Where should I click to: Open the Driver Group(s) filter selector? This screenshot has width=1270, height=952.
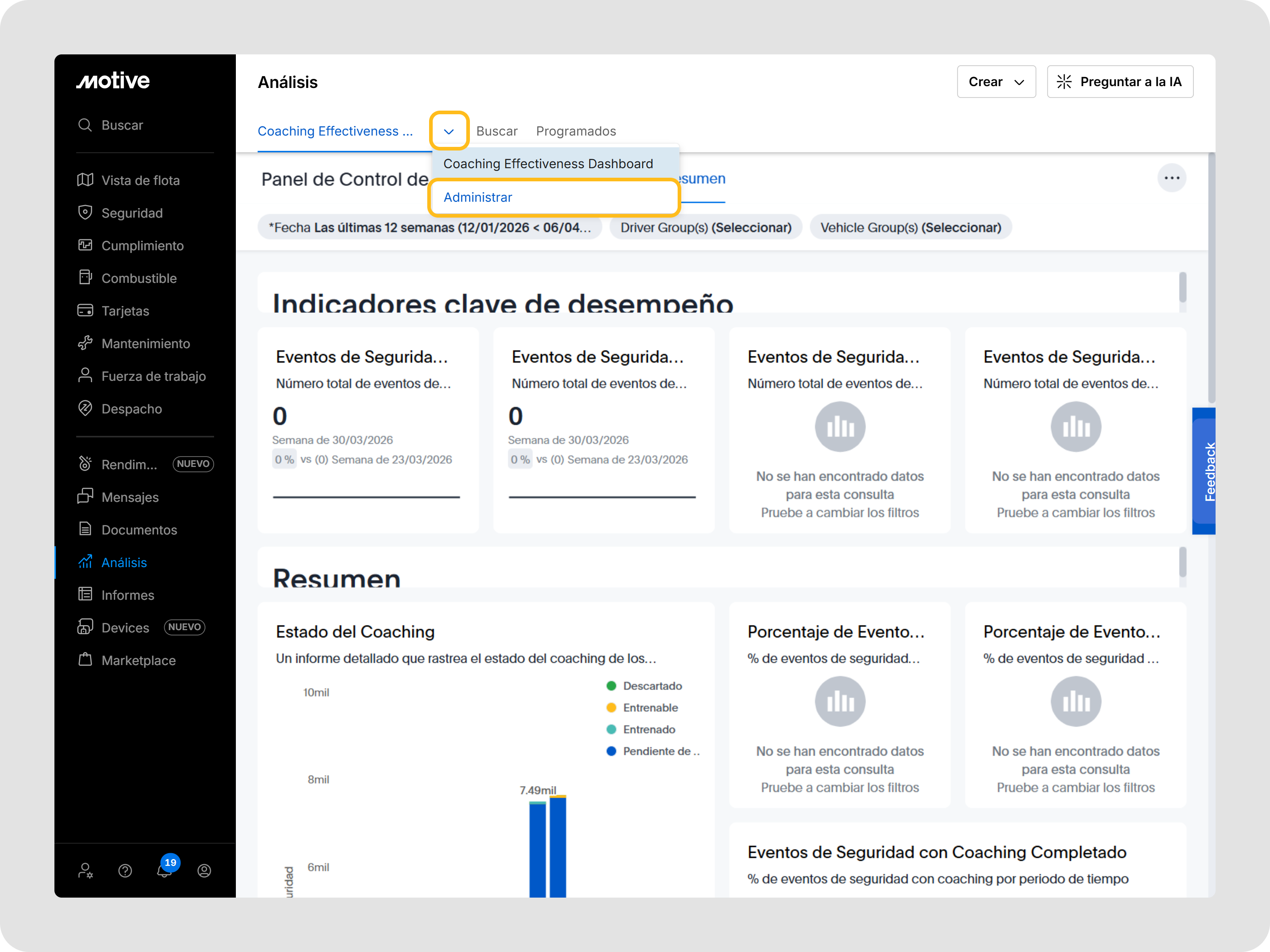[706, 228]
